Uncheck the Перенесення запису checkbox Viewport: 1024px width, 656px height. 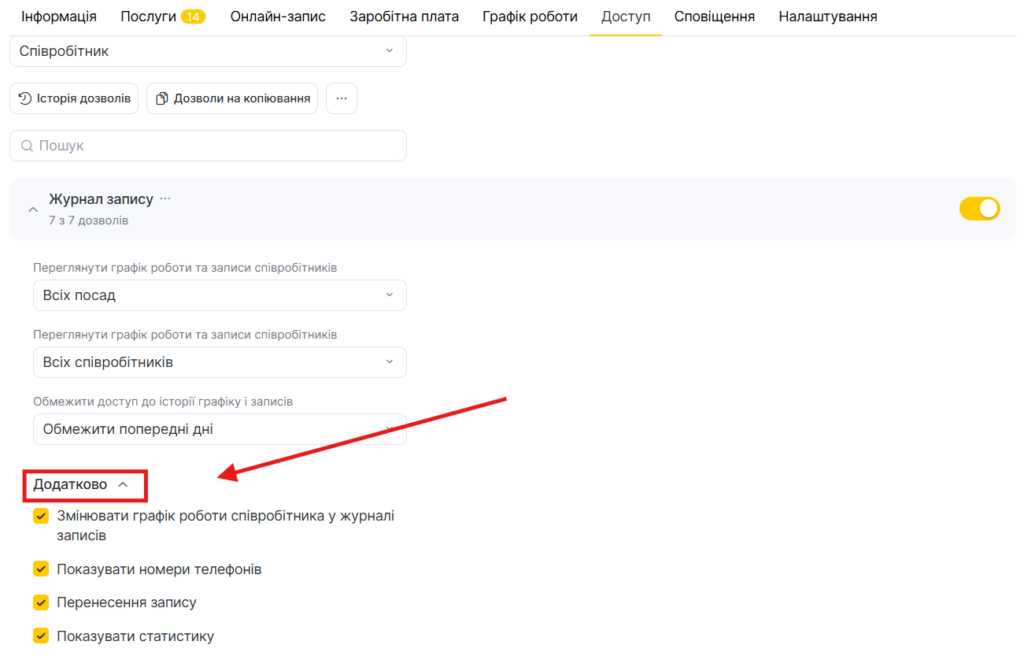coord(41,602)
